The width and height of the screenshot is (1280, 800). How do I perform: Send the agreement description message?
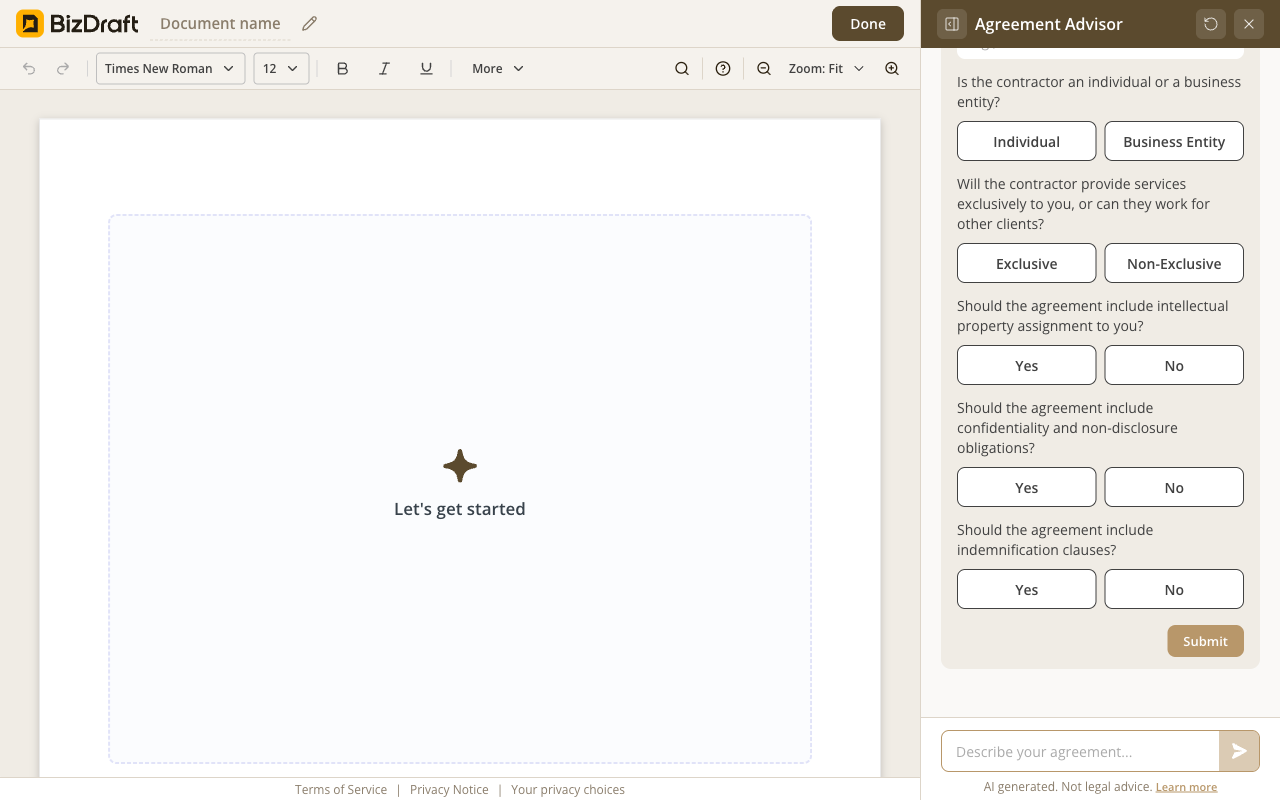coord(1239,751)
